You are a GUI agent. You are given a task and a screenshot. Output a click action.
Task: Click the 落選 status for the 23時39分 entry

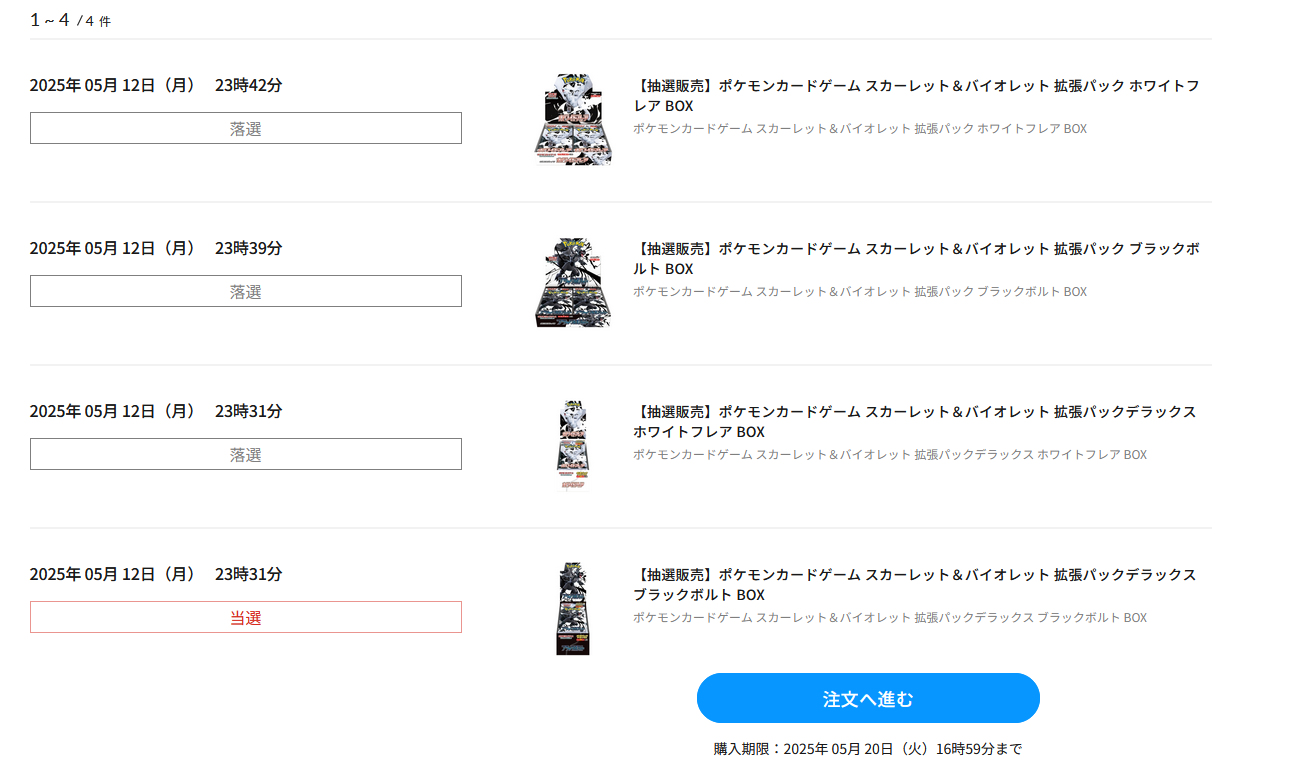coord(246,291)
